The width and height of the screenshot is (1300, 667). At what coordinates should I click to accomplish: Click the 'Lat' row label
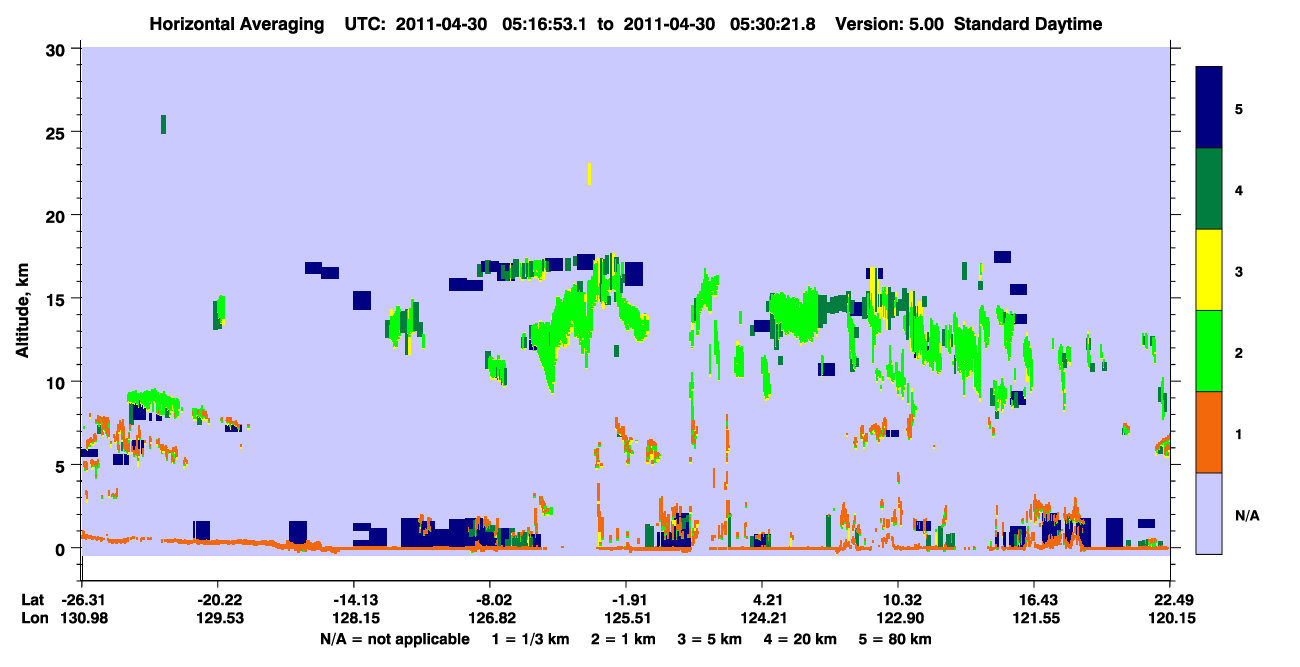(x=32, y=600)
